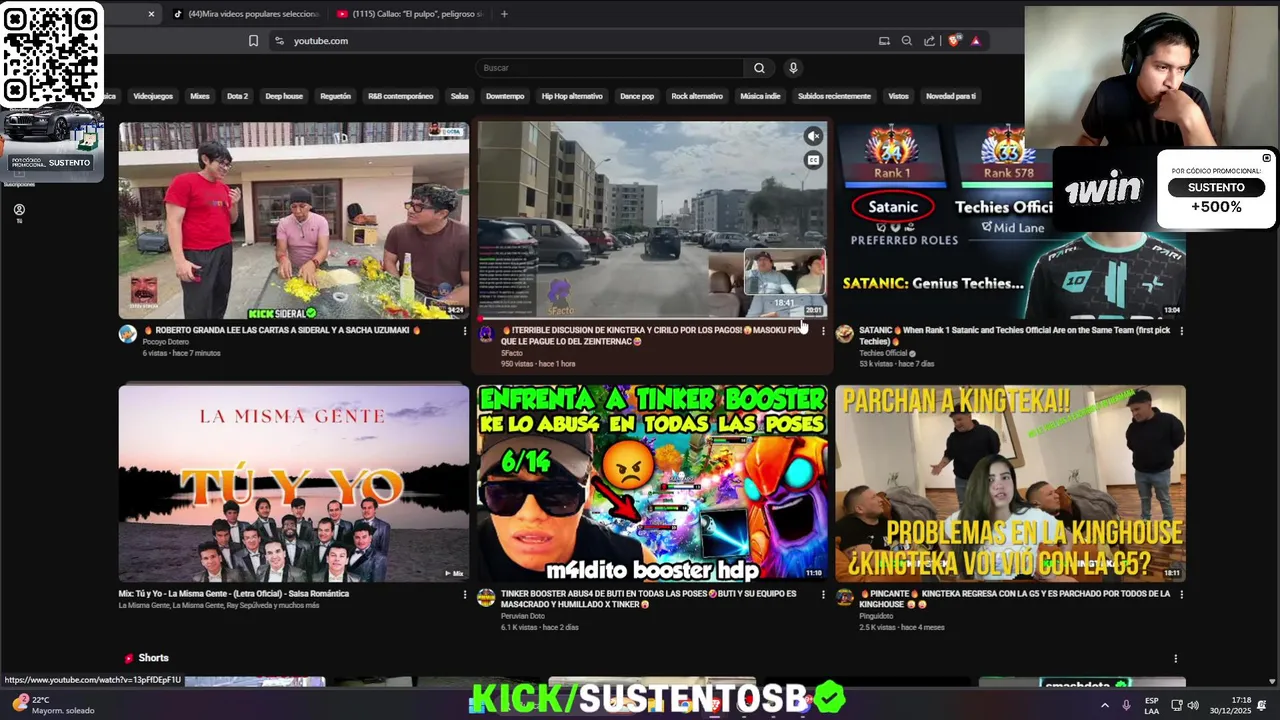Open the 'Parchan a Kingteka' video thumbnail

1011,483
